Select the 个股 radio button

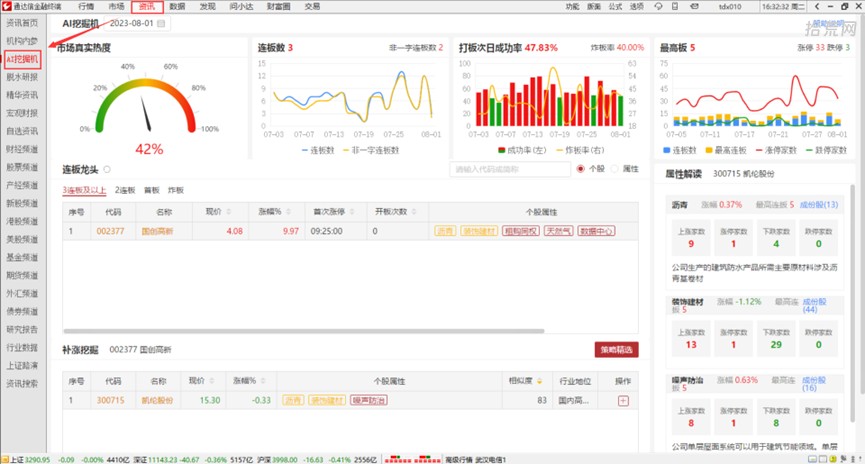(580, 169)
